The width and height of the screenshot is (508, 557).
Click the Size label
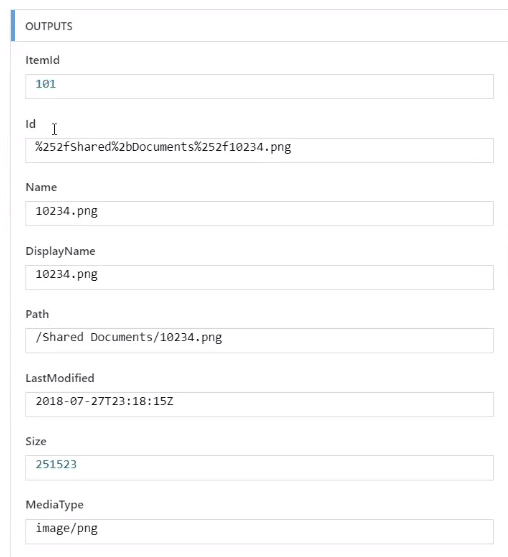click(36, 441)
